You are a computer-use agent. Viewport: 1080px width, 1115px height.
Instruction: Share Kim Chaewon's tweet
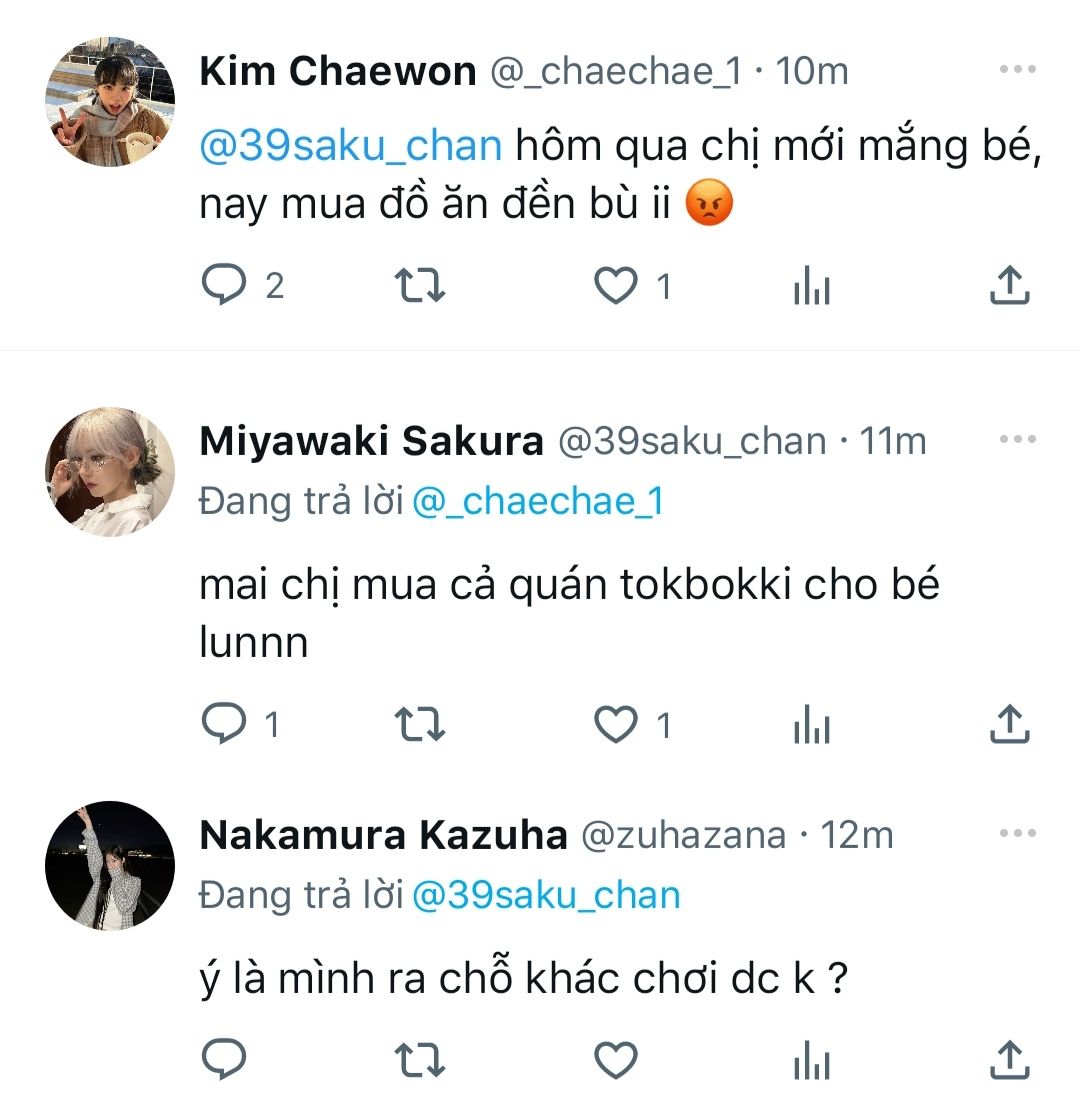(1008, 287)
